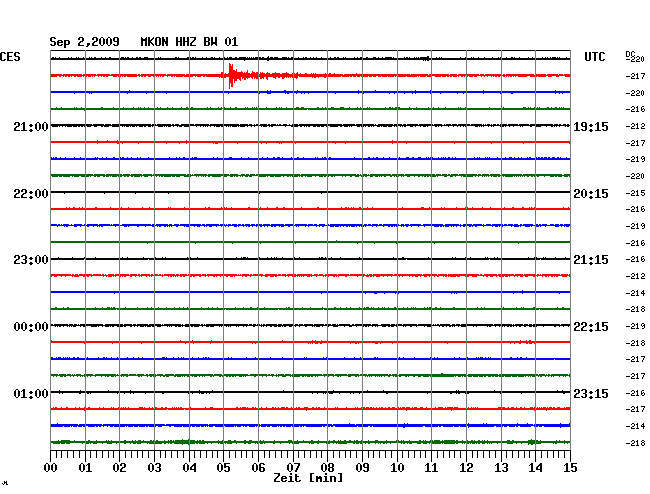Click DC value '-219' beside 22:15

(x=635, y=326)
